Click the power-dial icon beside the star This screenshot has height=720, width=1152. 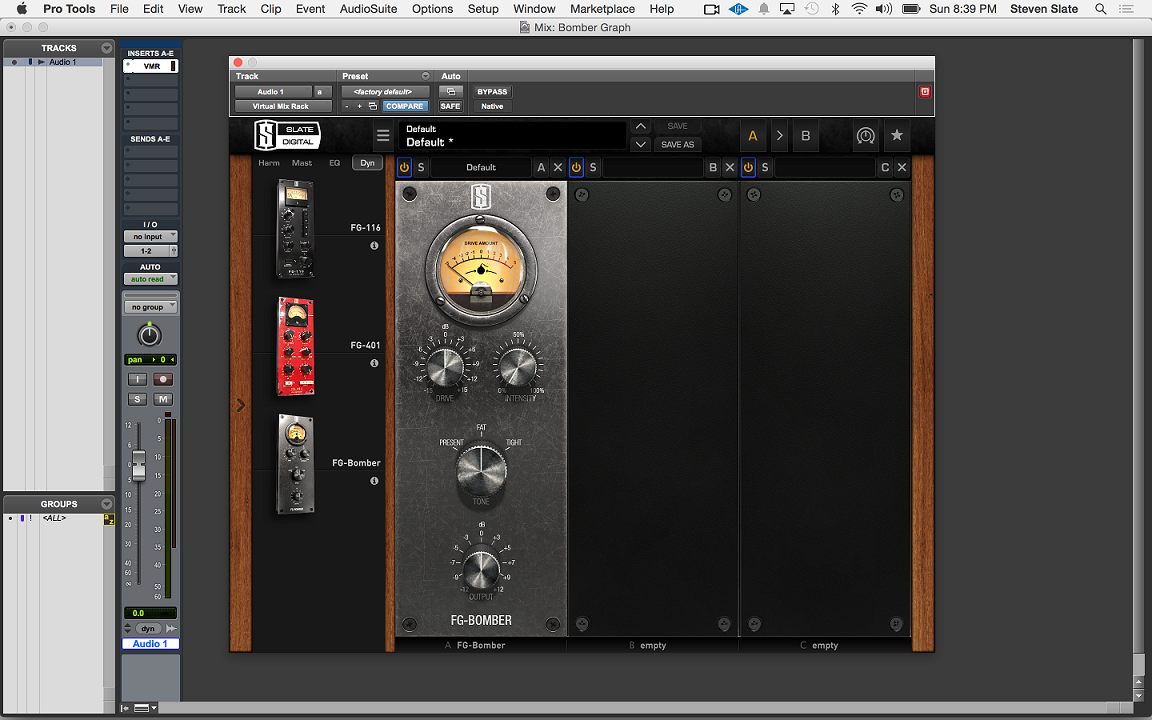pyautogui.click(x=866, y=136)
